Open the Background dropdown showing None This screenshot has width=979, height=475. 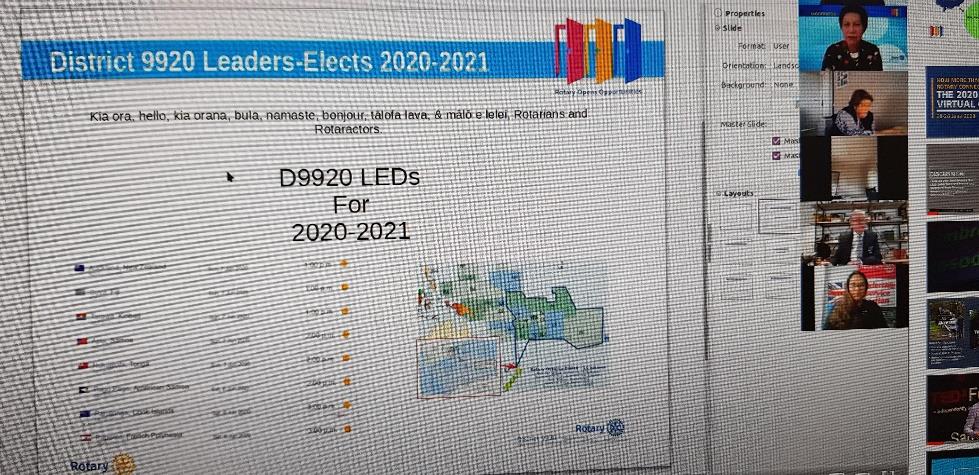(x=783, y=85)
